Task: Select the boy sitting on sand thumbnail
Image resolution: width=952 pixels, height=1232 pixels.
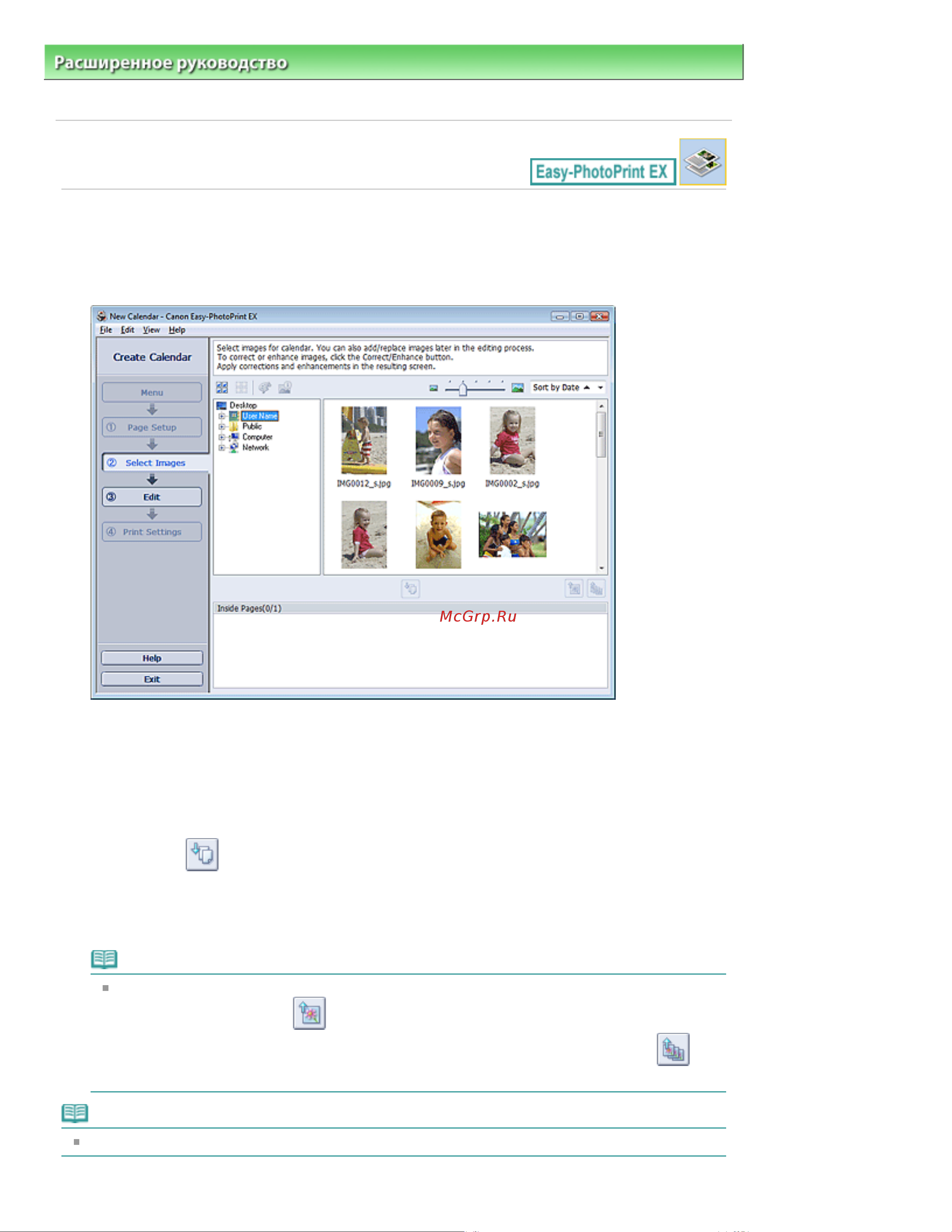Action: (x=438, y=535)
